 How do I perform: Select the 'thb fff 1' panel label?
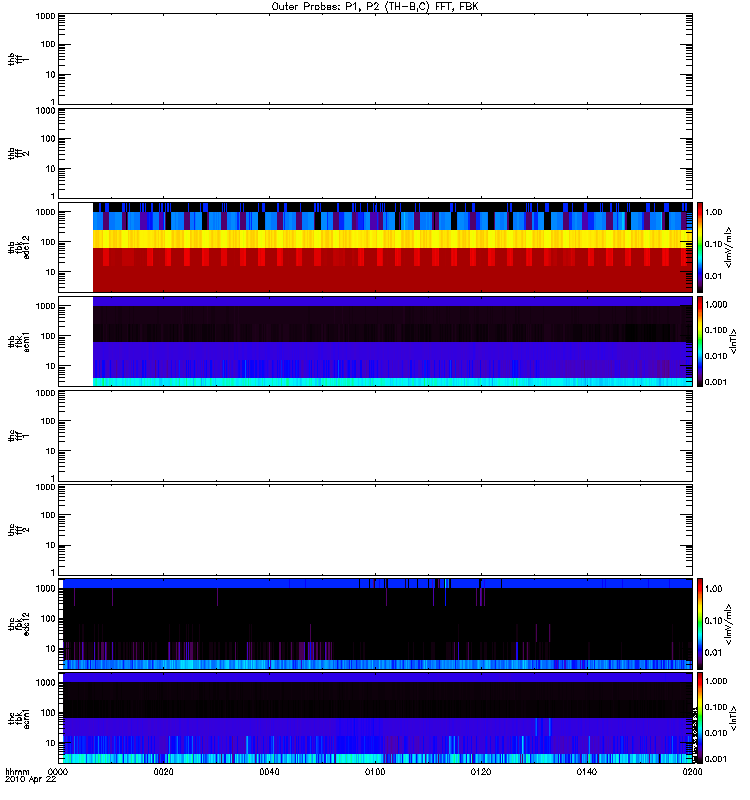coord(18,59)
